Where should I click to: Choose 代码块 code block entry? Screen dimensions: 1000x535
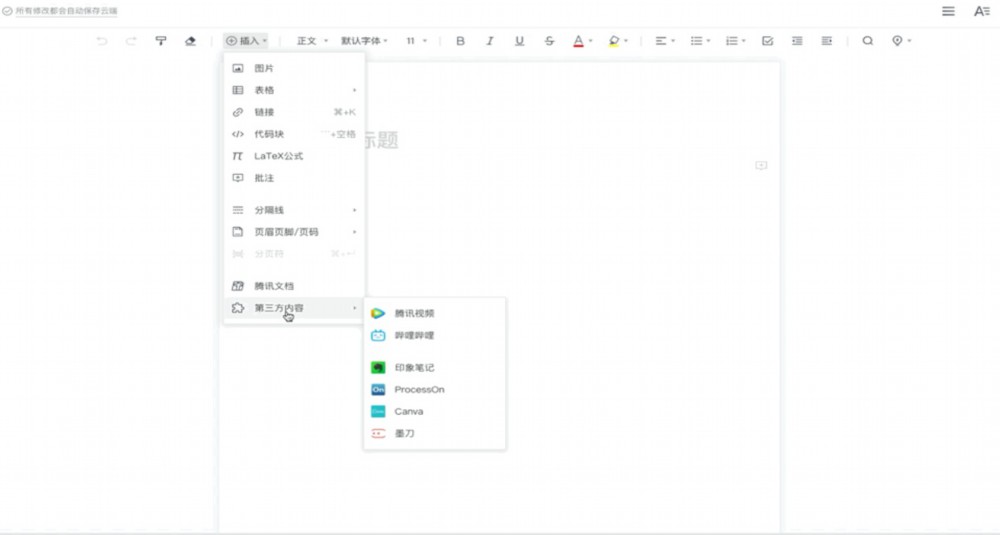[x=294, y=134]
